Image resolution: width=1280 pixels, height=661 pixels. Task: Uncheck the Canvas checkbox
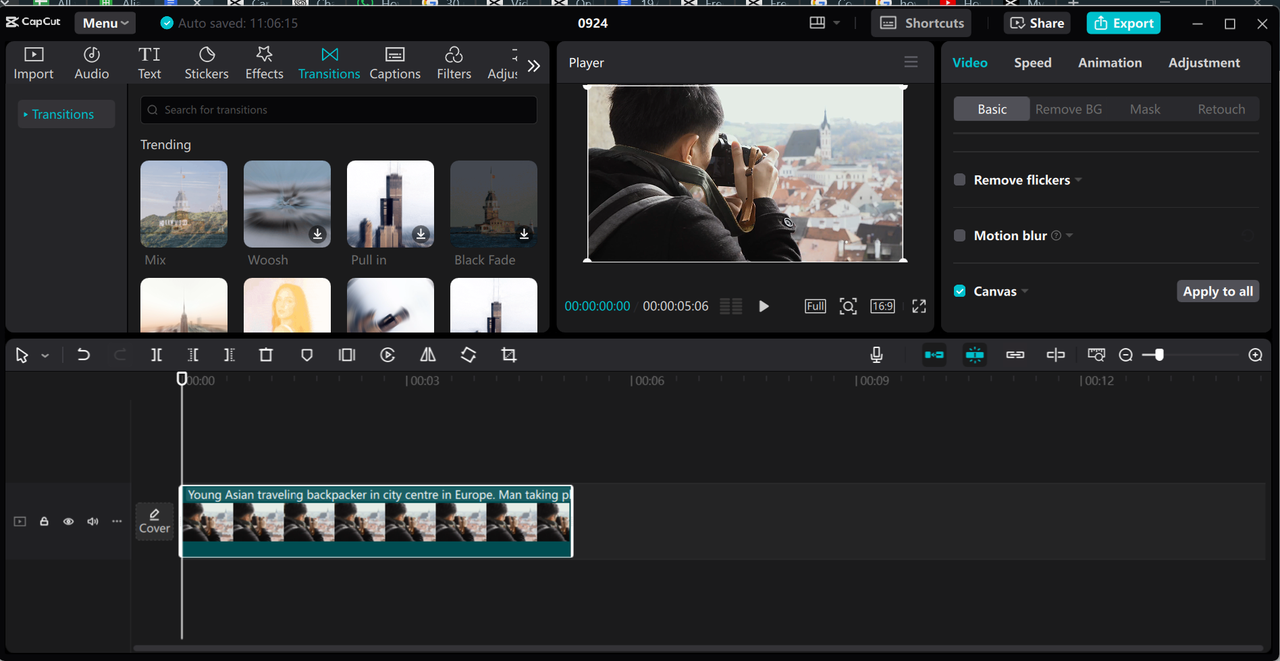pyautogui.click(x=960, y=291)
